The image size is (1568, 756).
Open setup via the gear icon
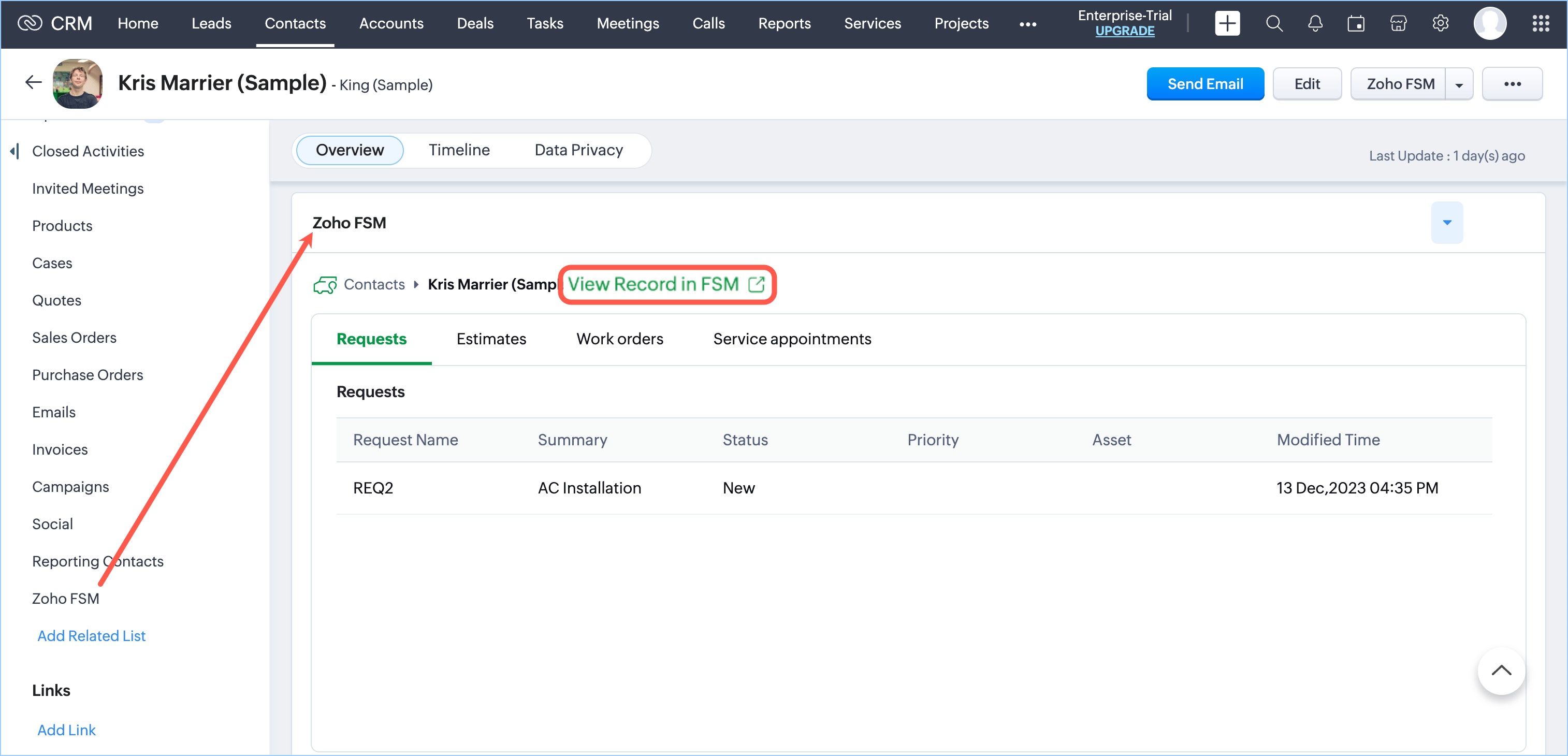[1440, 24]
